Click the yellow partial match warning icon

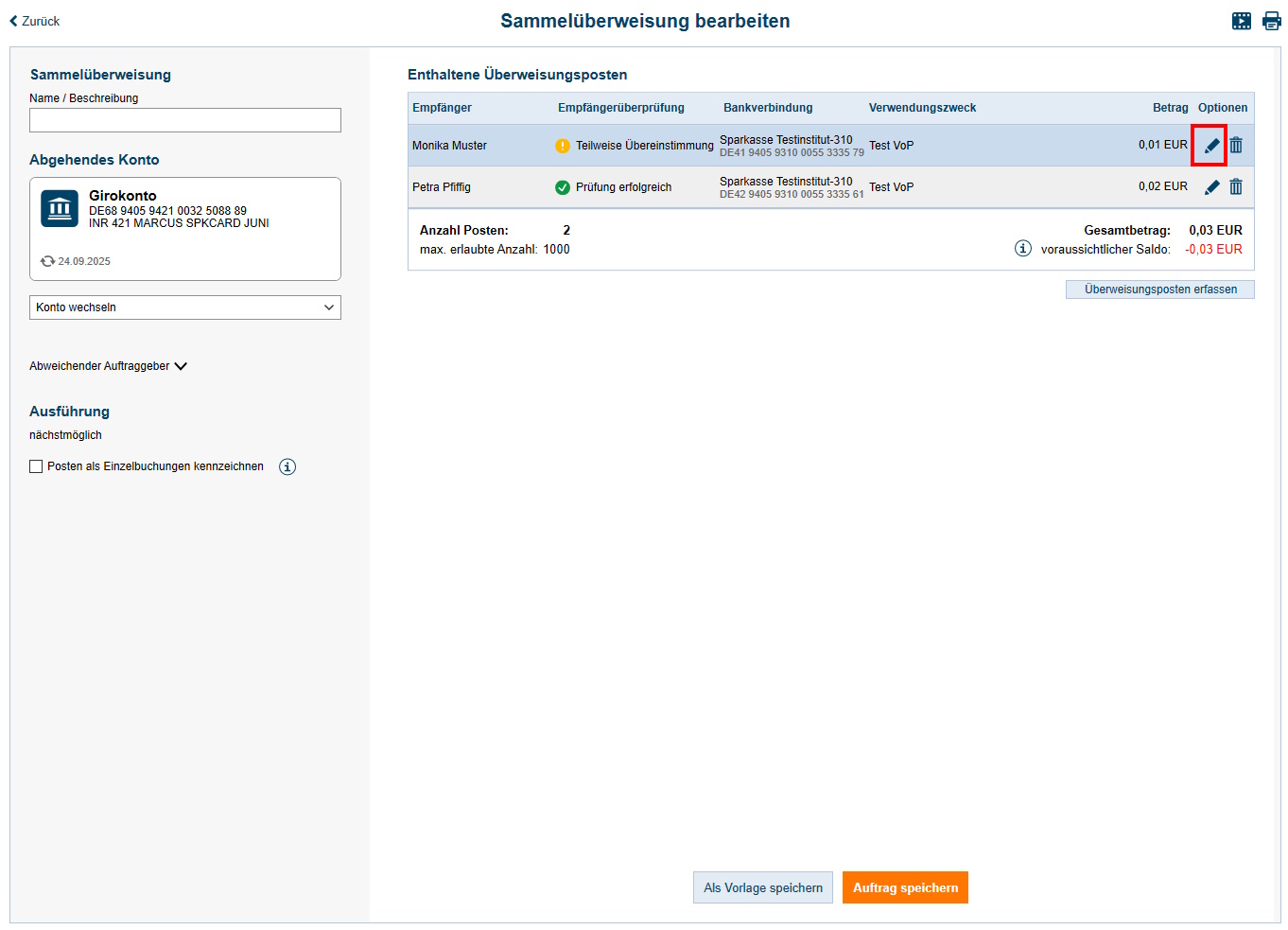(563, 146)
